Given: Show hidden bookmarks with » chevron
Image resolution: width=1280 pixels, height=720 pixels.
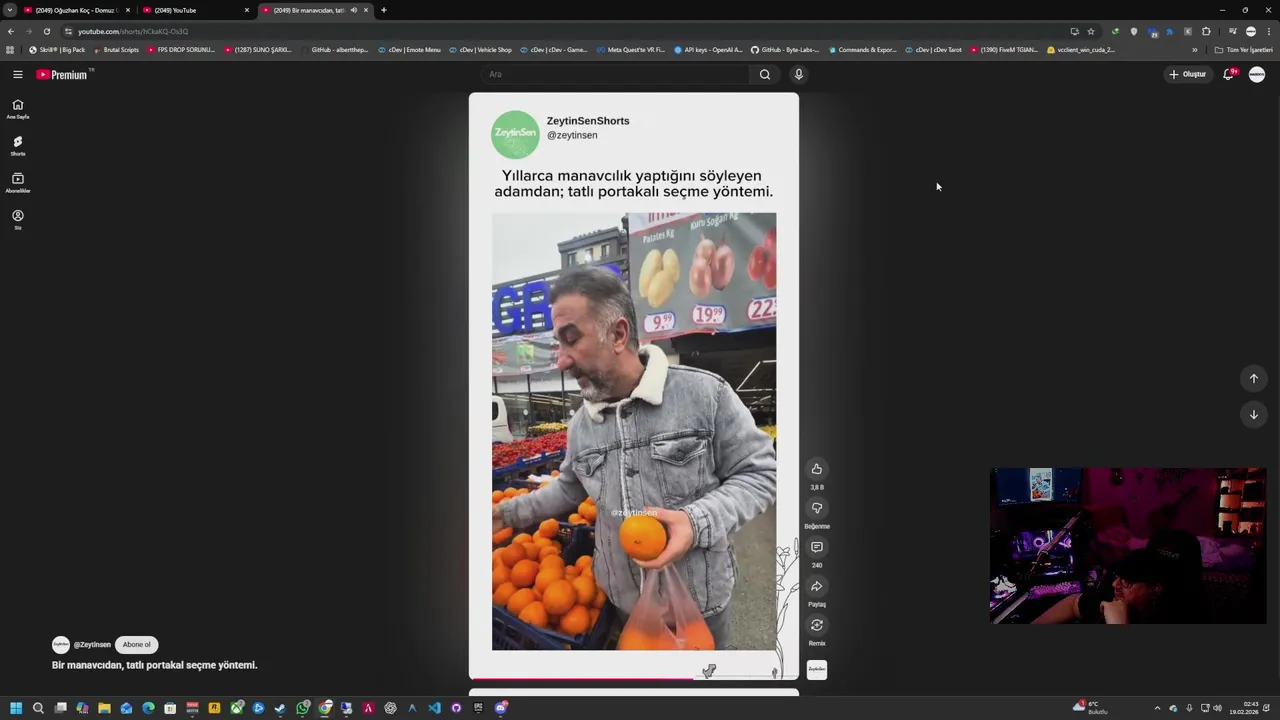Looking at the screenshot, I should pos(1194,50).
